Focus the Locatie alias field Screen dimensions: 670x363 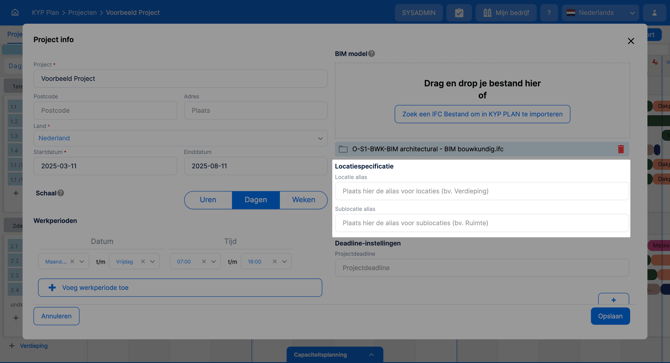482,191
